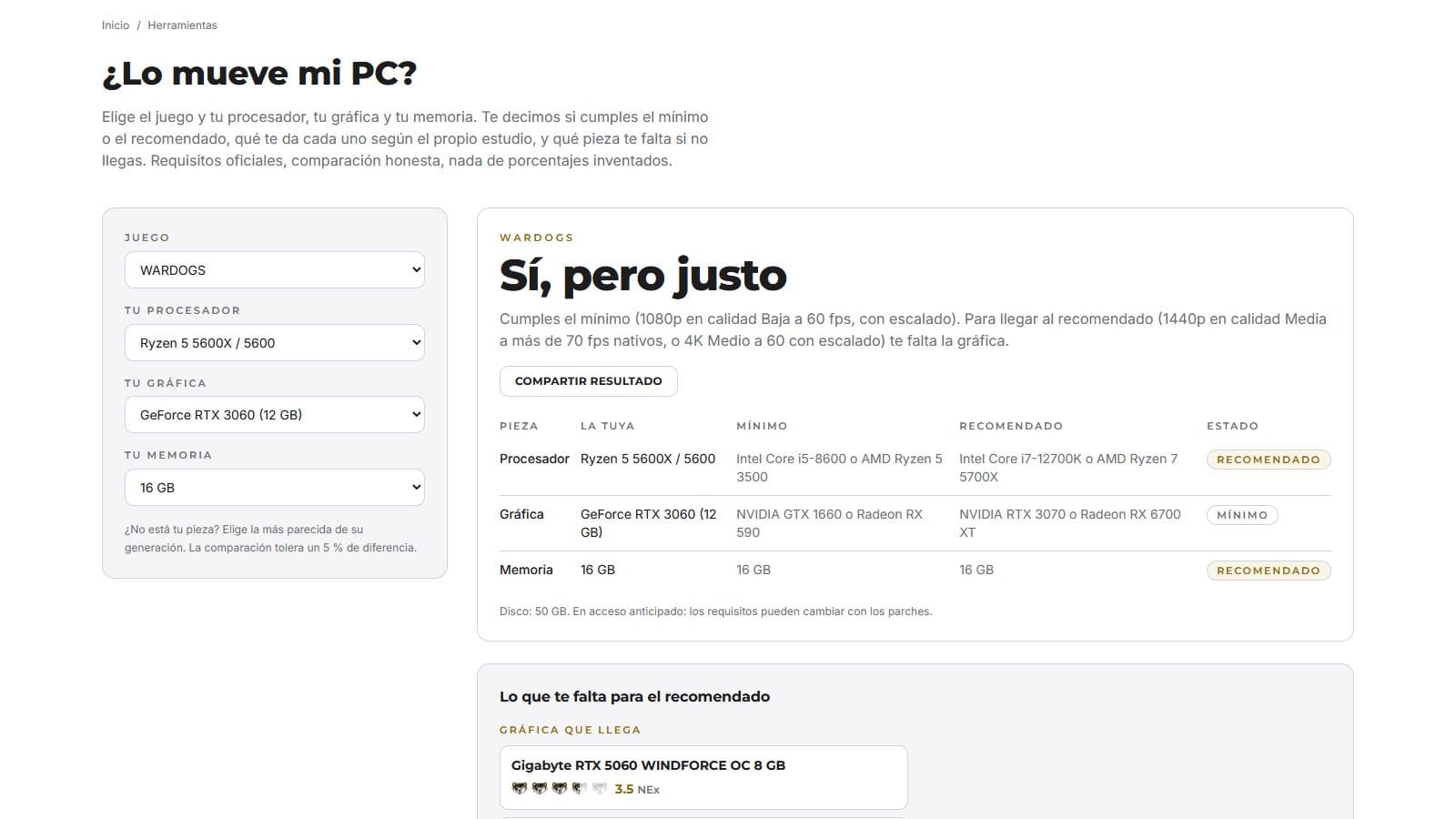Click the Procesador row label

pyautogui.click(x=534, y=459)
